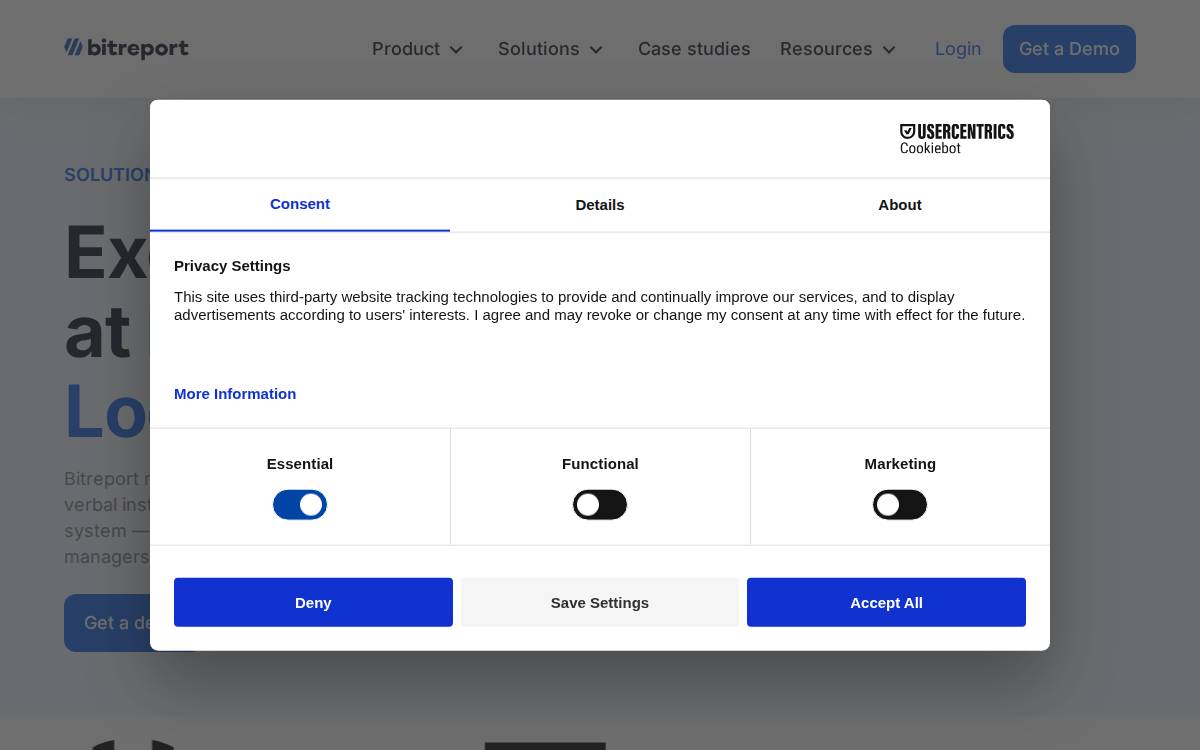
Task: Click the Privacy Settings heading
Action: (x=232, y=266)
